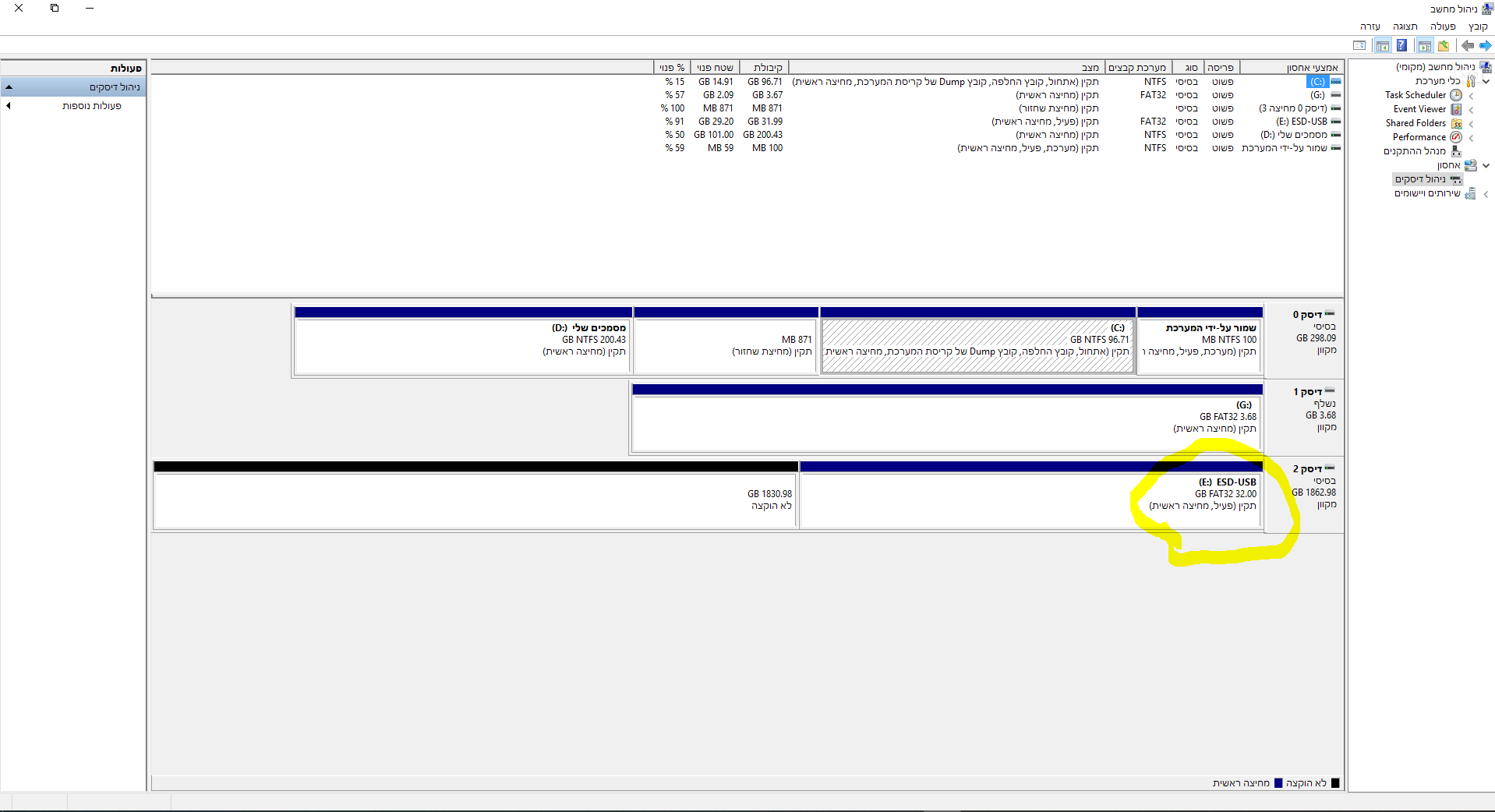Click the דיסק 0 disk header icon

coord(1330,314)
